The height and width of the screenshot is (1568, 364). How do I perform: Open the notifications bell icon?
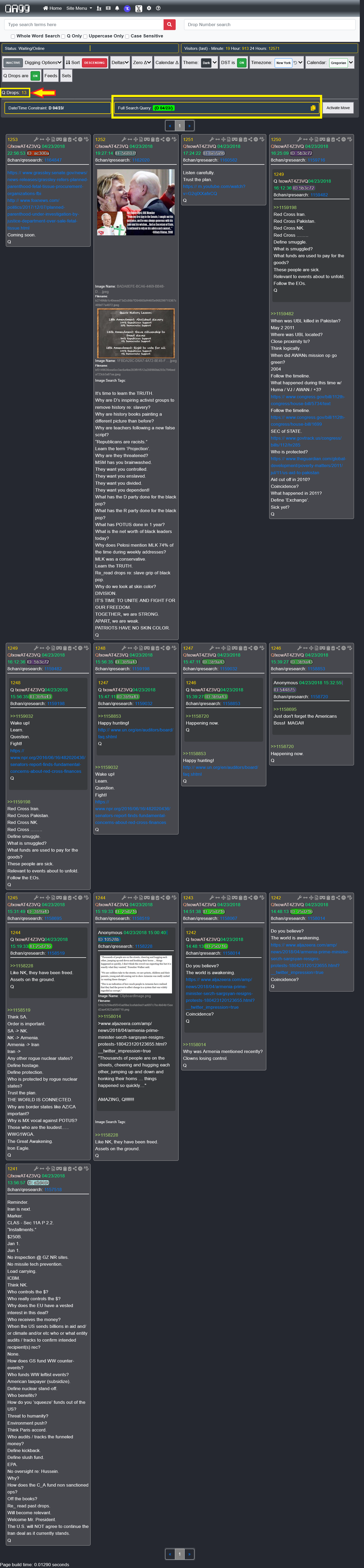tap(117, 8)
